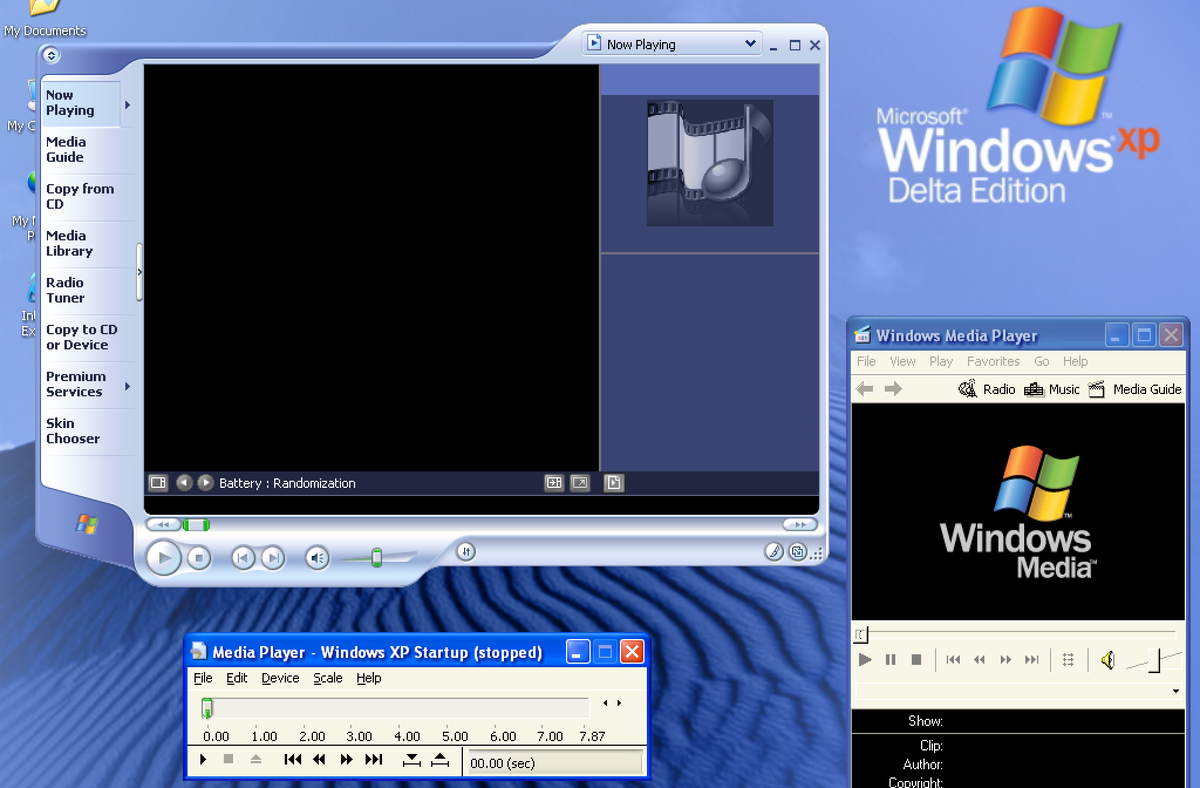Select the next visualization arrow
The height and width of the screenshot is (788, 1200).
[x=205, y=482]
